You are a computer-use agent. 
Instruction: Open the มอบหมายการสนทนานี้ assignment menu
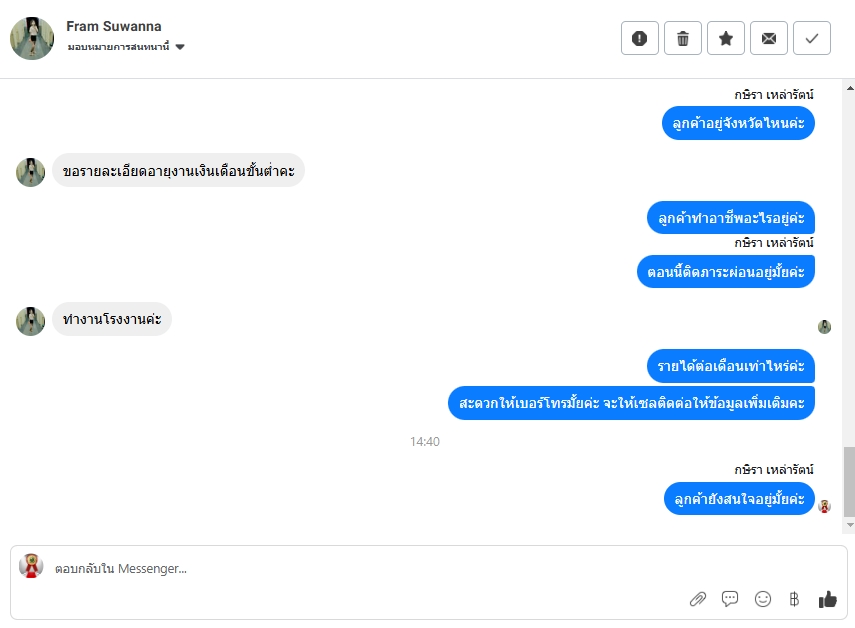(126, 47)
